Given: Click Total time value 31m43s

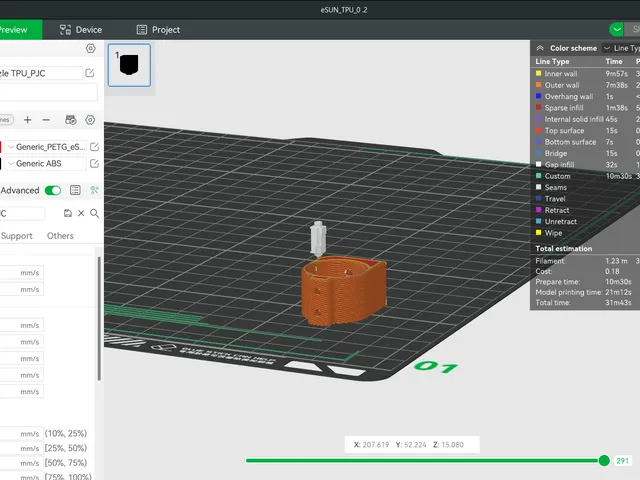Looking at the screenshot, I should (x=618, y=303).
